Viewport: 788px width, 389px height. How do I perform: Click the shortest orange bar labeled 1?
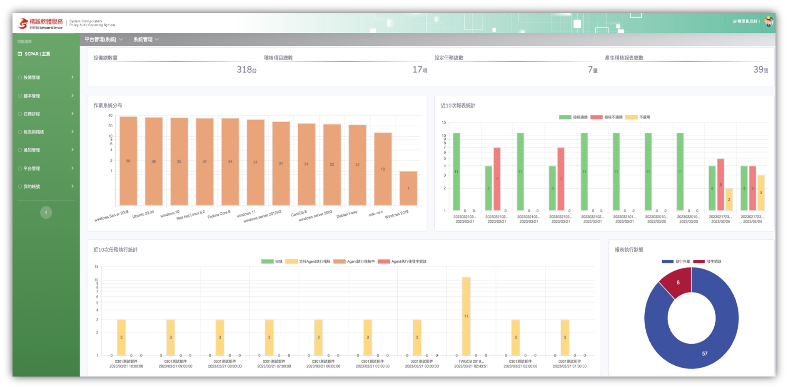(x=408, y=188)
